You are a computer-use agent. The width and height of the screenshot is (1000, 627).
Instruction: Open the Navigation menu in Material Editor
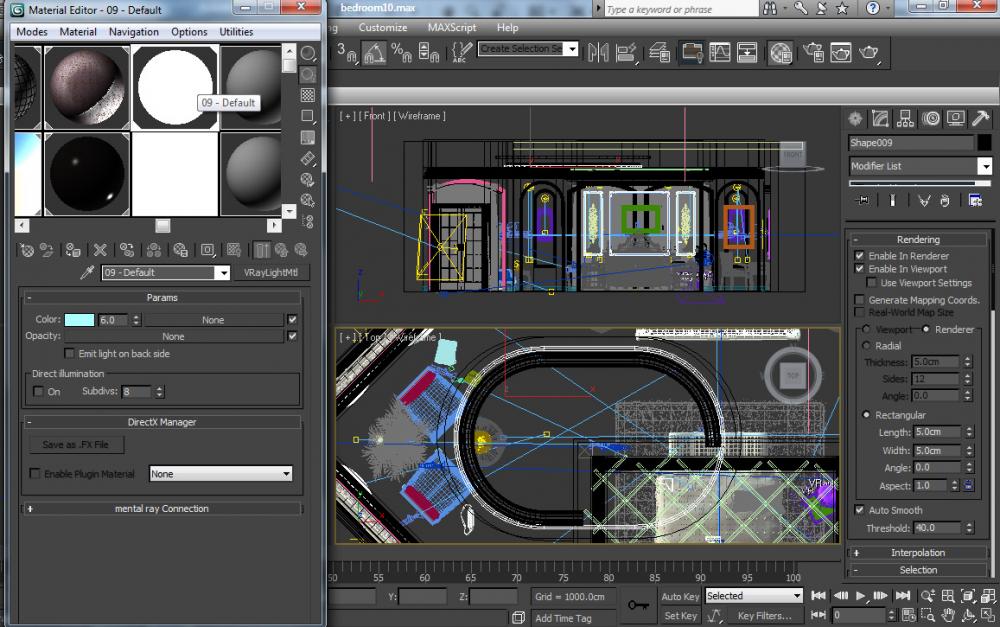(133, 32)
